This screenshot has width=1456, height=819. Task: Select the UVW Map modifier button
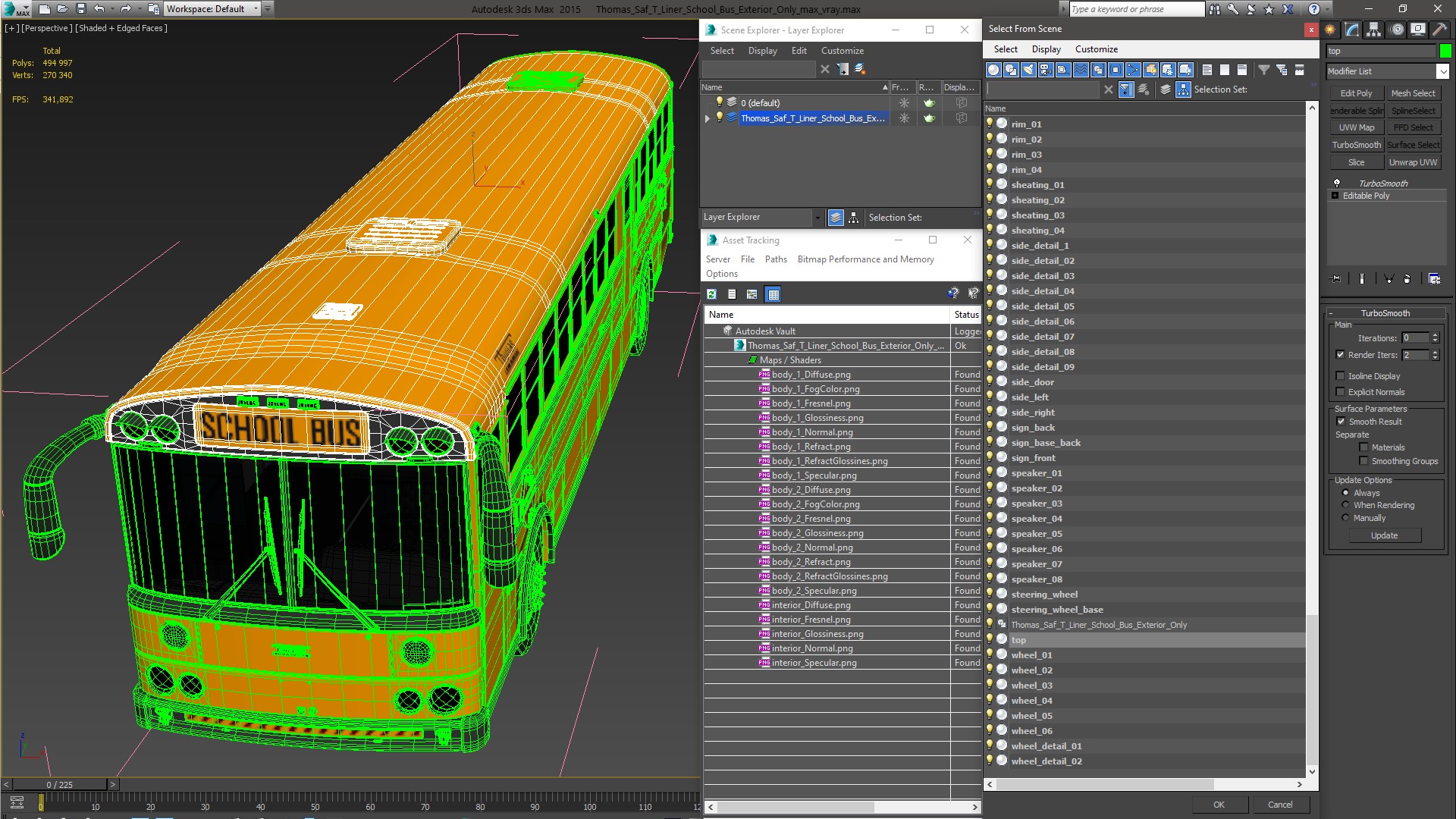(1357, 128)
